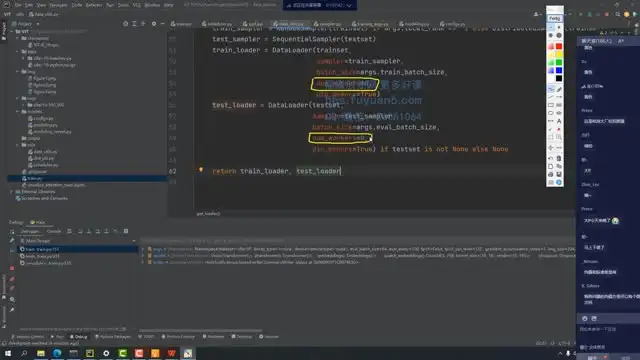Click the horizontal scrollbar under the variables pane
The width and height of the screenshot is (640, 360).
coord(200,330)
